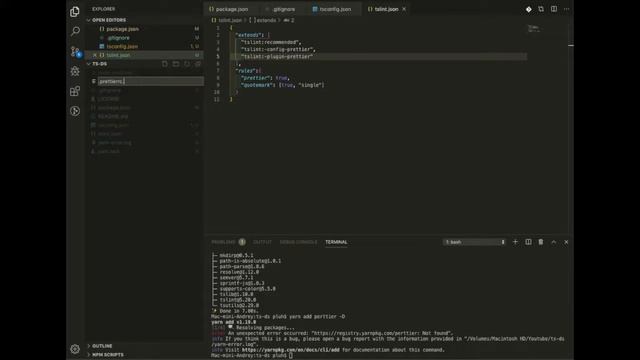Open the Extensions view
This screenshot has height=360, width=640.
75,91
